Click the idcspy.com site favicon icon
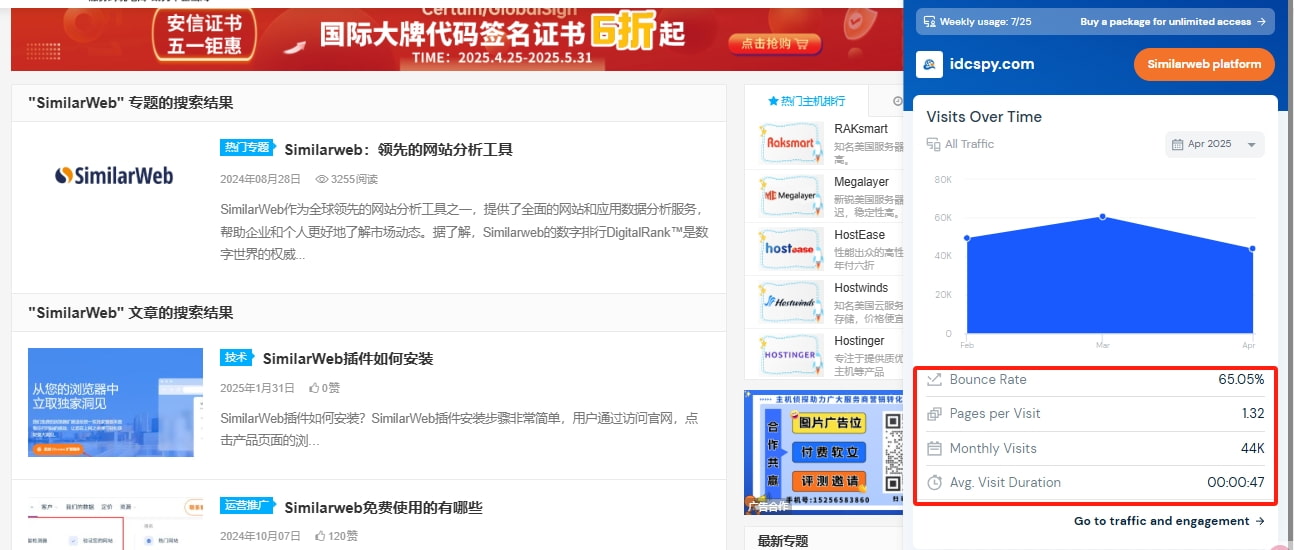Viewport: 1294px width, 550px height. tap(930, 64)
